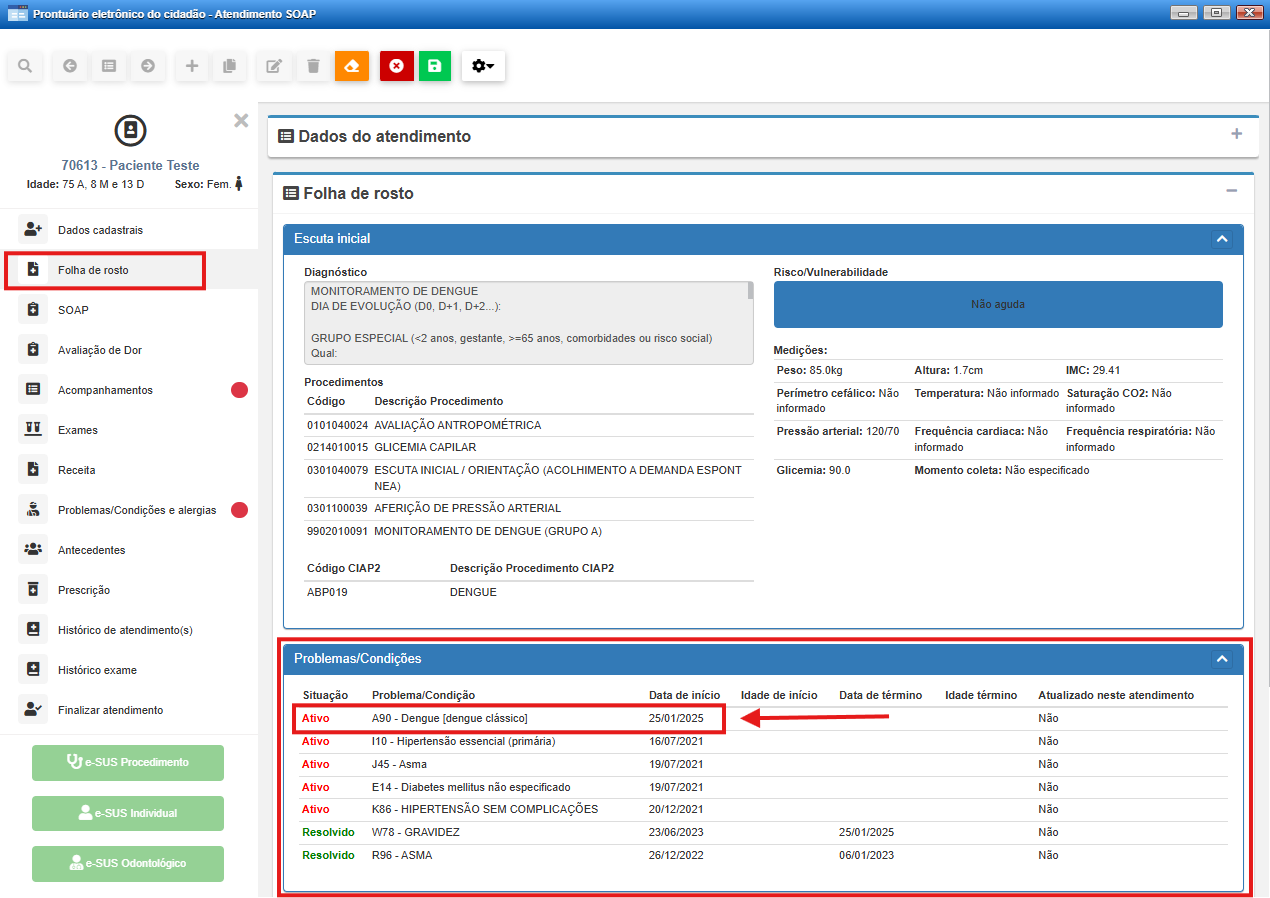Click the magnifier search icon in toolbar
The width and height of the screenshot is (1270, 898).
pyautogui.click(x=25, y=66)
